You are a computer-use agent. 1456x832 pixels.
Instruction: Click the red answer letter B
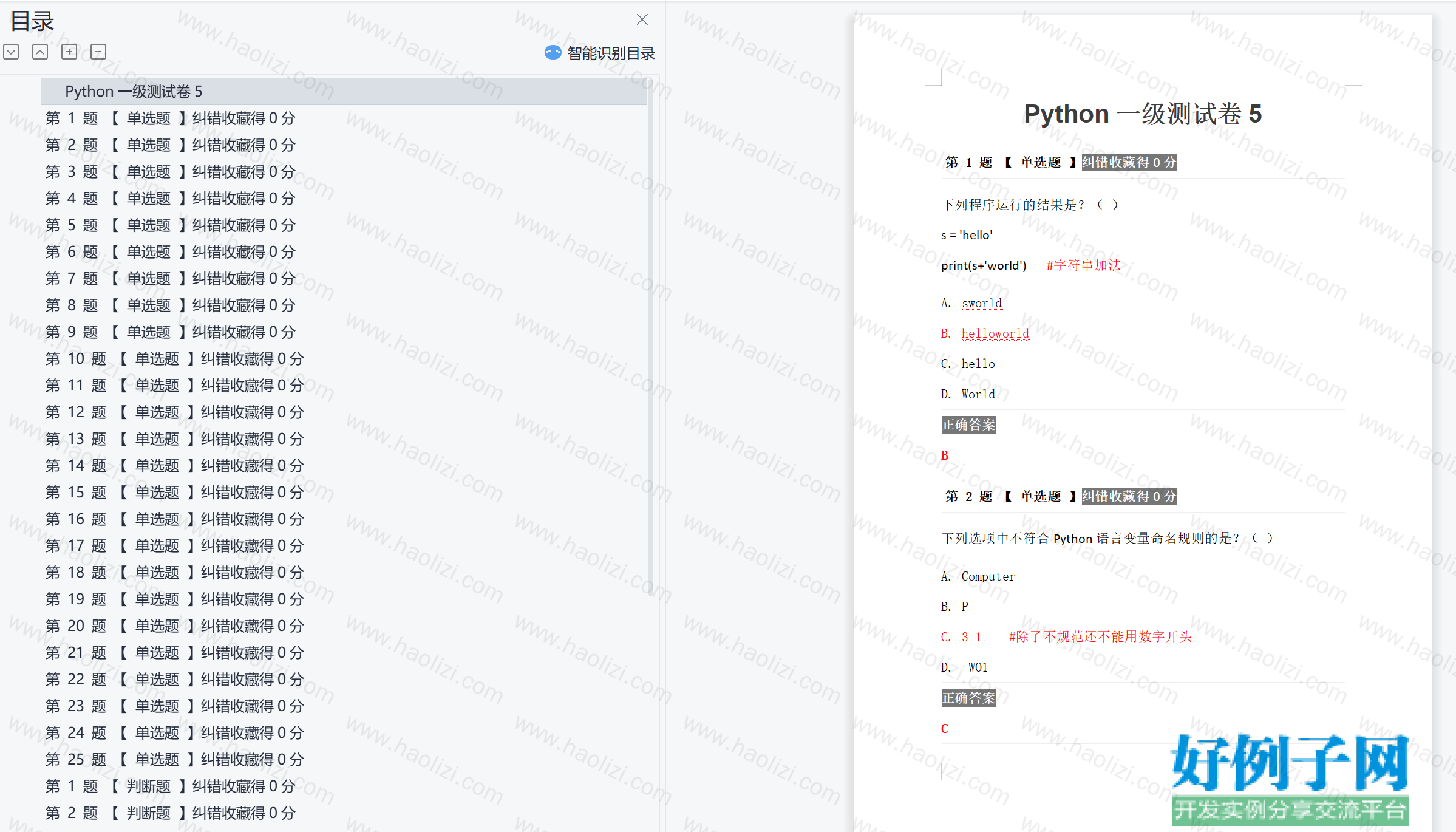pyautogui.click(x=945, y=455)
